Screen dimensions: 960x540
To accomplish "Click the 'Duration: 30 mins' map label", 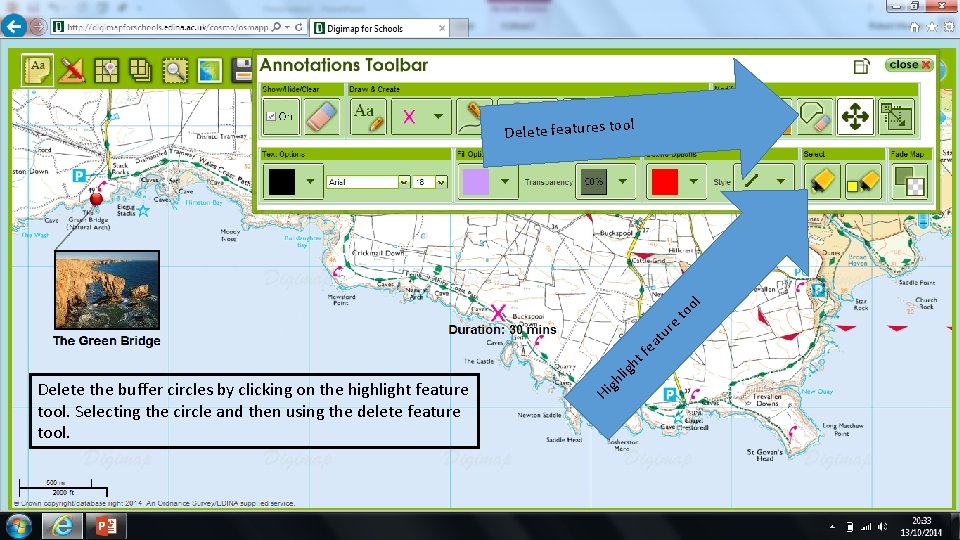I will pyautogui.click(x=502, y=329).
